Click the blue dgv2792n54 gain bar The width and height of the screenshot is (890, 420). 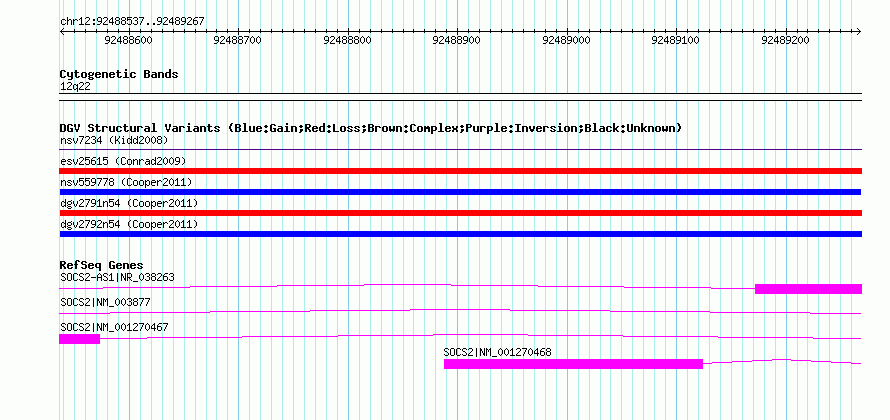click(x=460, y=234)
